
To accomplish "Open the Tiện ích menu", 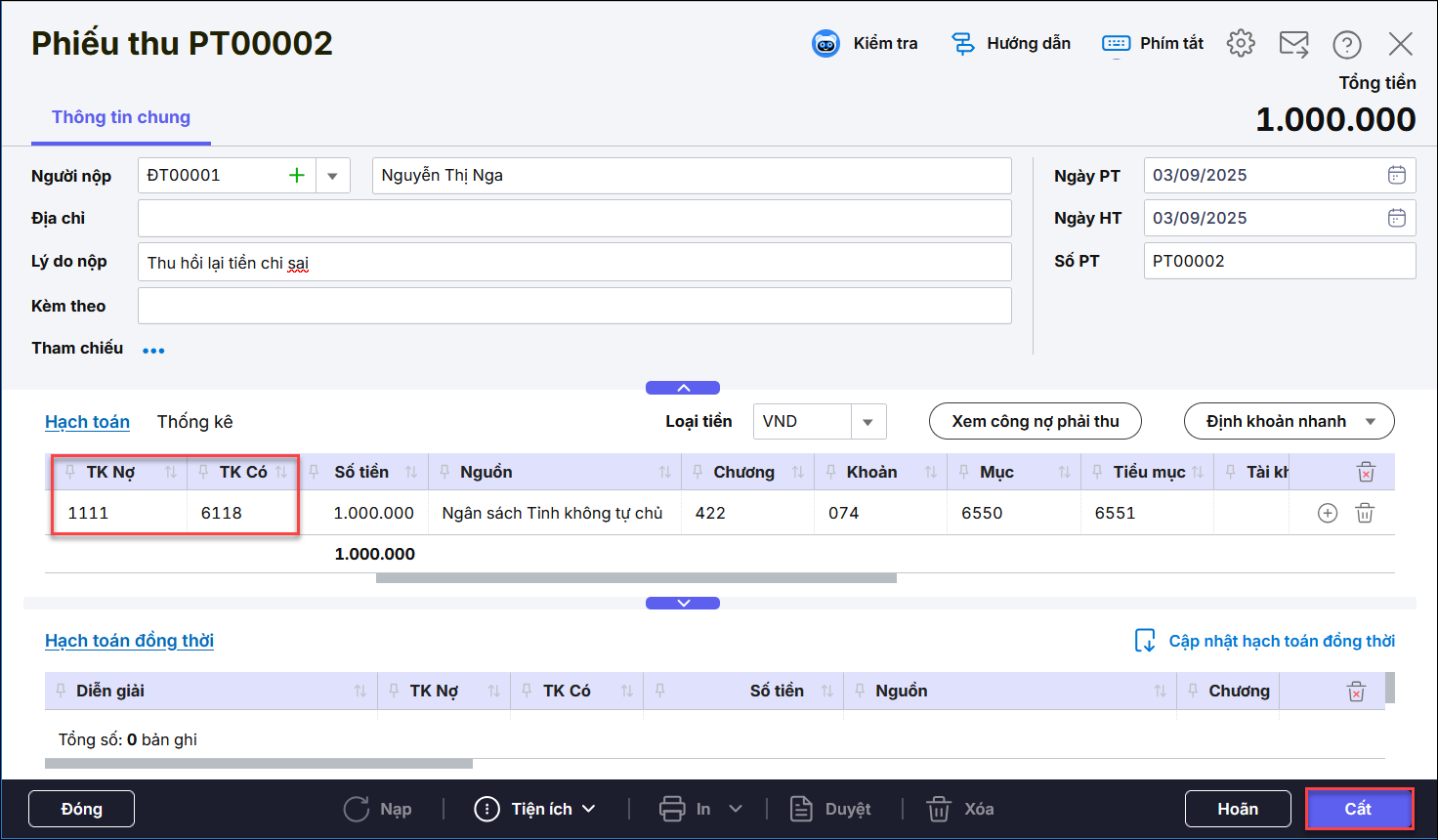I will tap(534, 809).
